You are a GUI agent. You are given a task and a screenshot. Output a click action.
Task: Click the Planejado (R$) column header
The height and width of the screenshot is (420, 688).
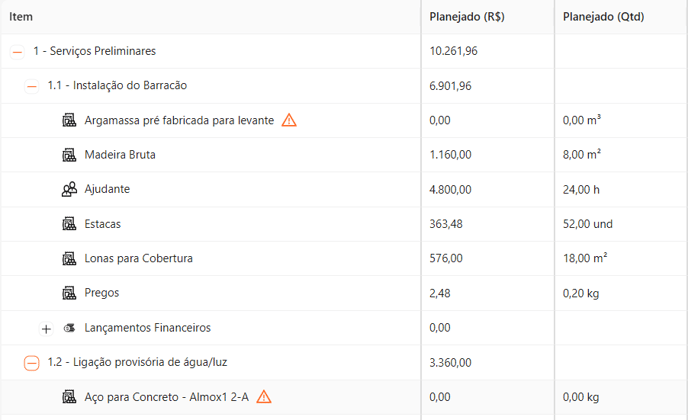pos(467,17)
